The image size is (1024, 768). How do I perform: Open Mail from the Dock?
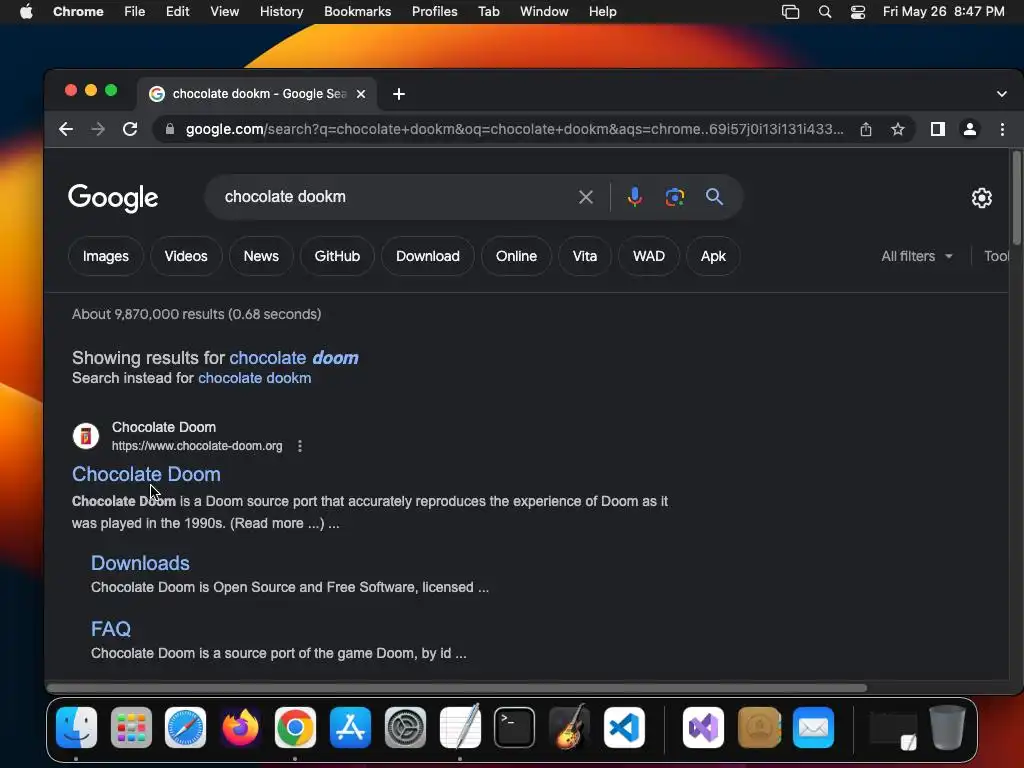pos(813,728)
